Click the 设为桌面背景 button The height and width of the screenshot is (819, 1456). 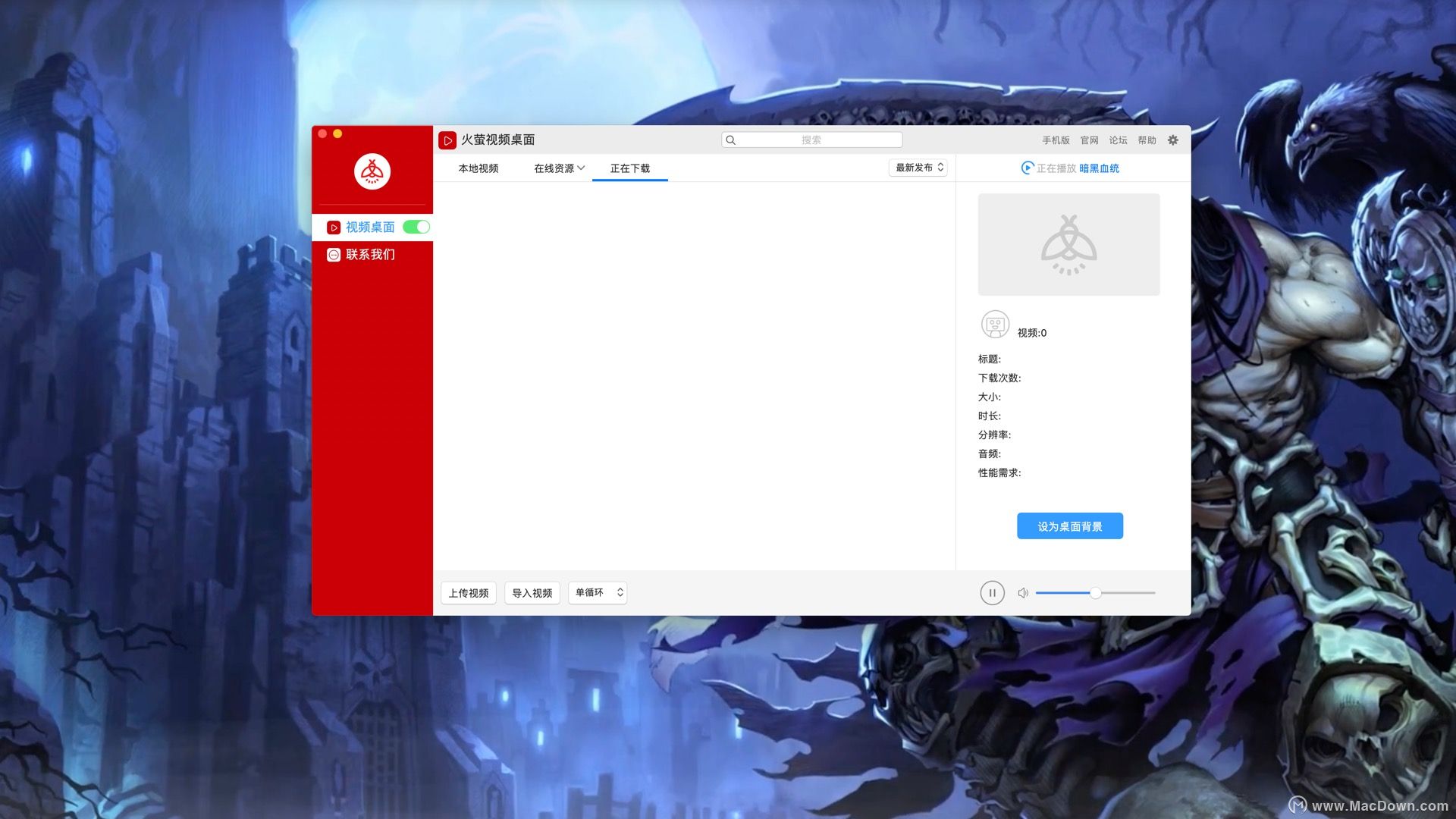point(1069,525)
